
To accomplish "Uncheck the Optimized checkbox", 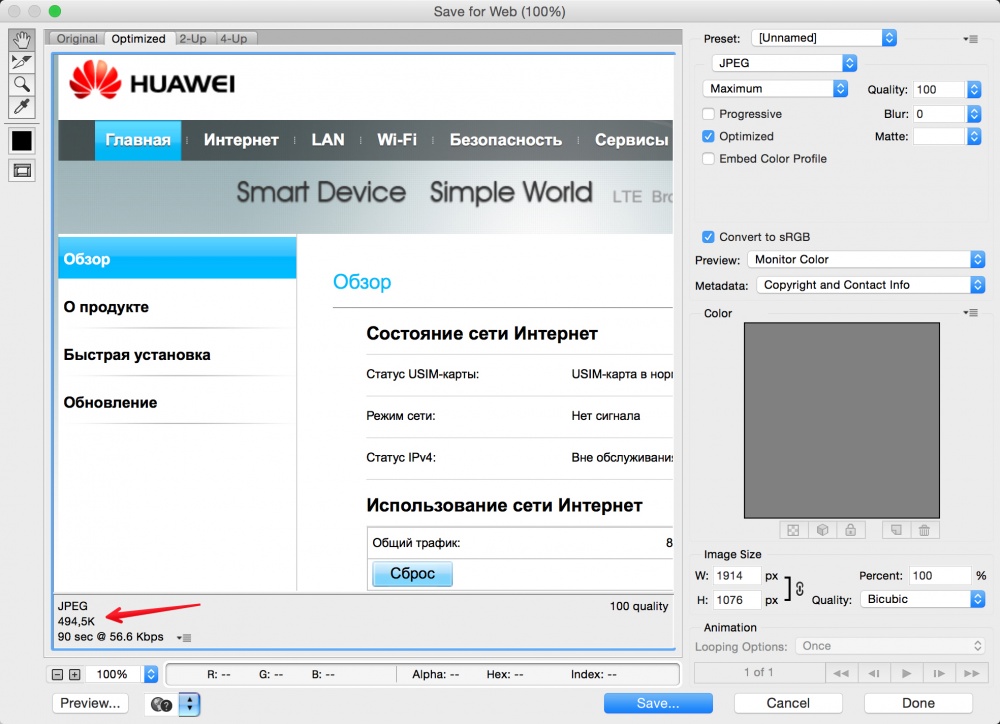I will pyautogui.click(x=708, y=137).
